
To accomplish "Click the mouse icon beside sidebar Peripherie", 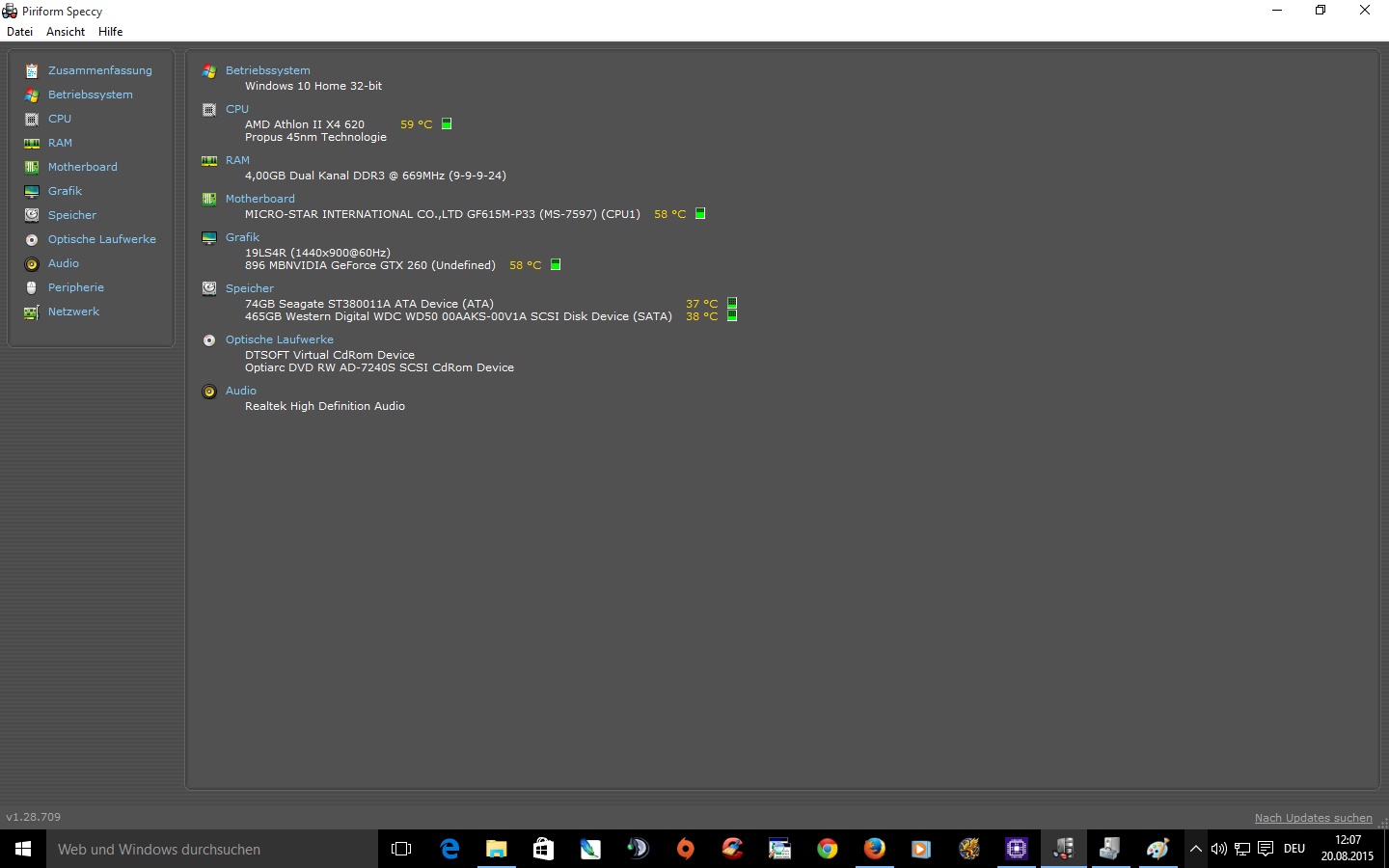I will (32, 287).
